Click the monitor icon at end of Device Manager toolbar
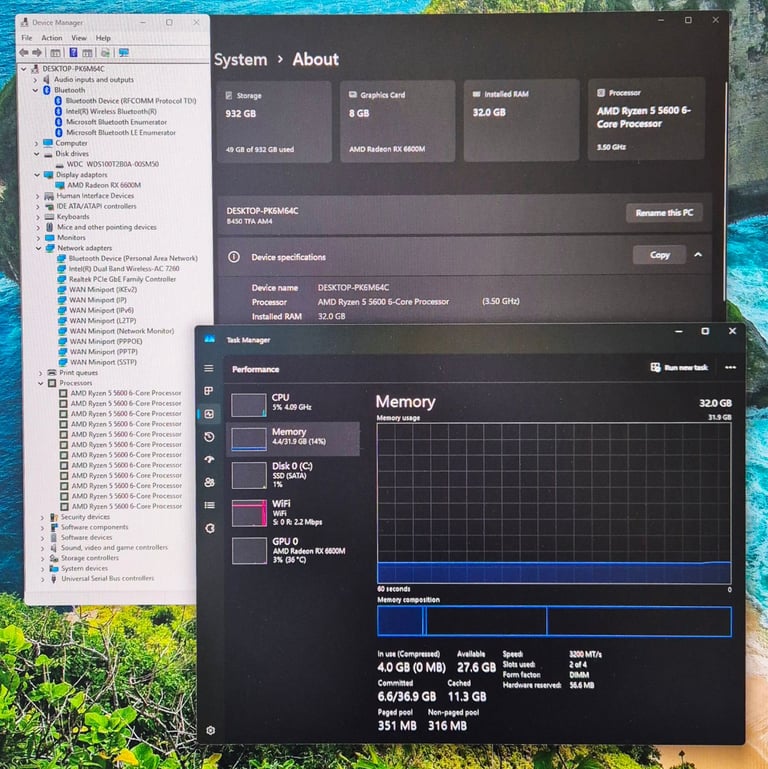This screenshot has height=769, width=768. click(124, 52)
